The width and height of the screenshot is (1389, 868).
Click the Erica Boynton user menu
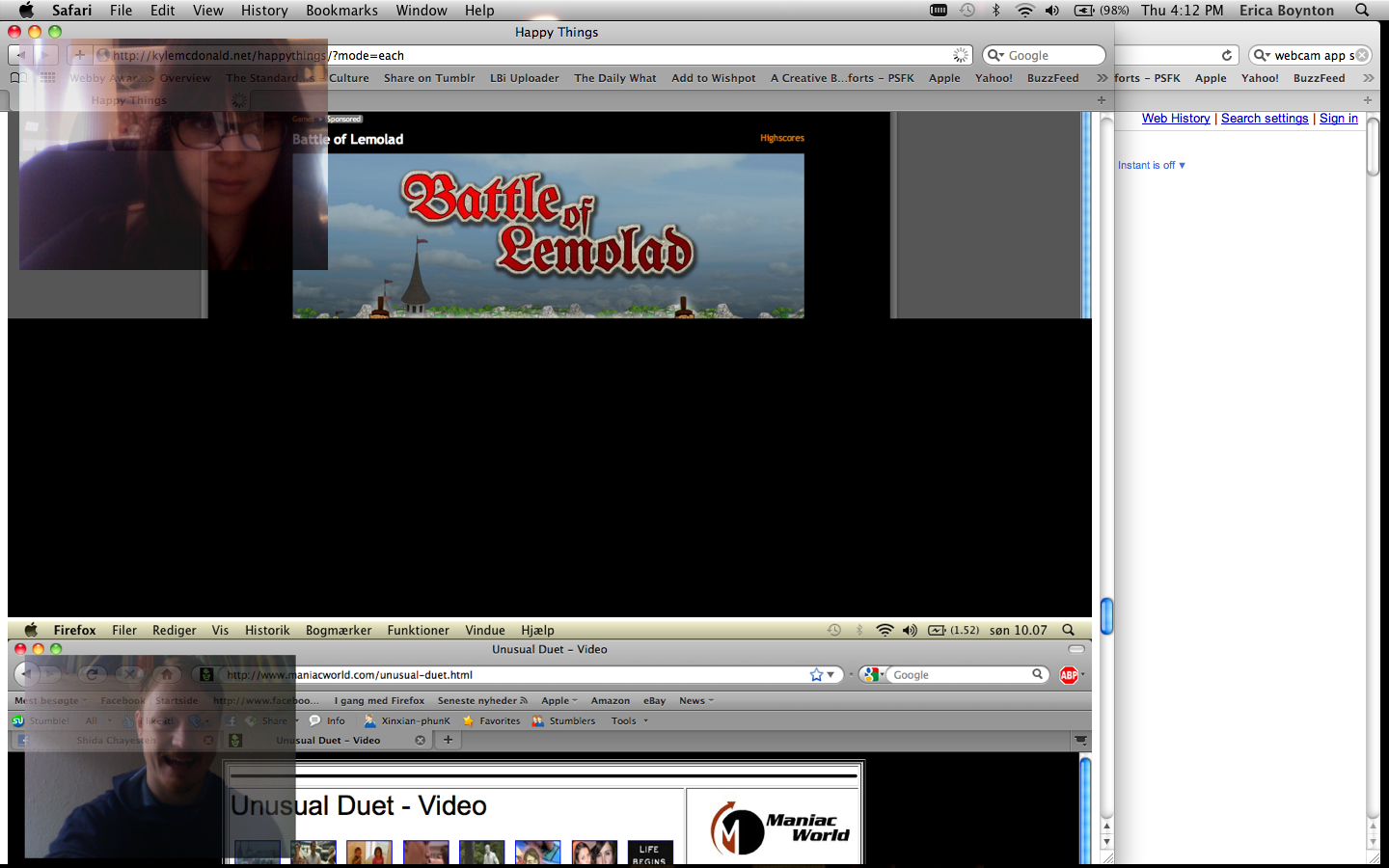pos(1287,11)
